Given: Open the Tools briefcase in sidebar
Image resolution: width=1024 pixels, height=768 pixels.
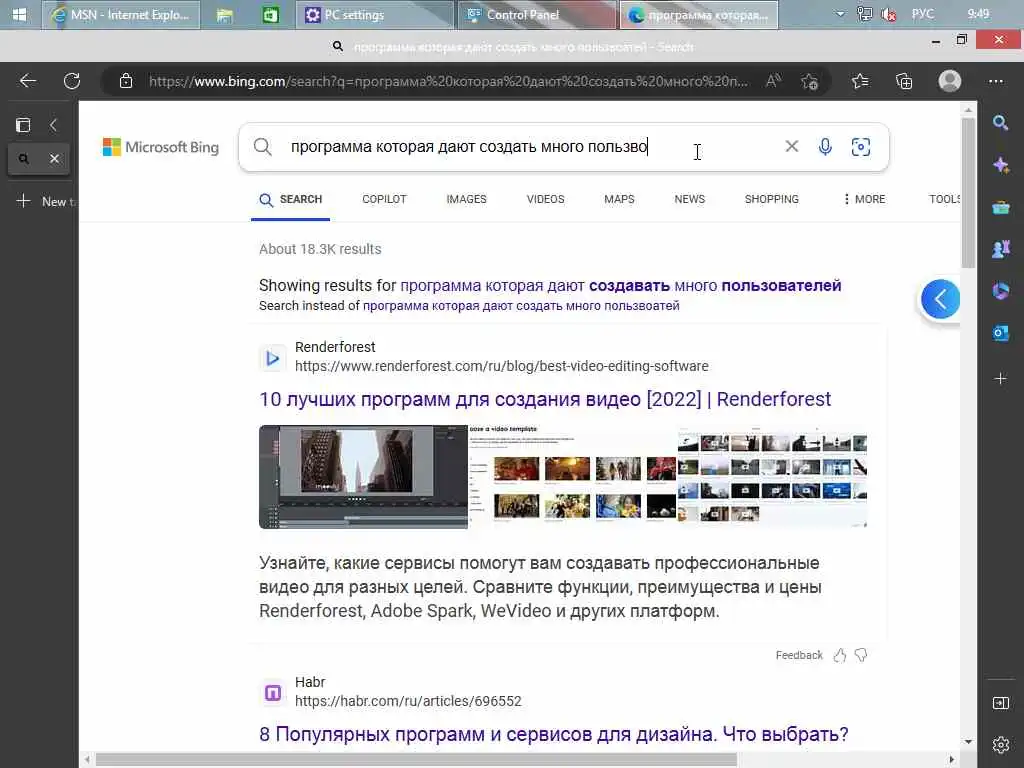Looking at the screenshot, I should (x=1000, y=207).
